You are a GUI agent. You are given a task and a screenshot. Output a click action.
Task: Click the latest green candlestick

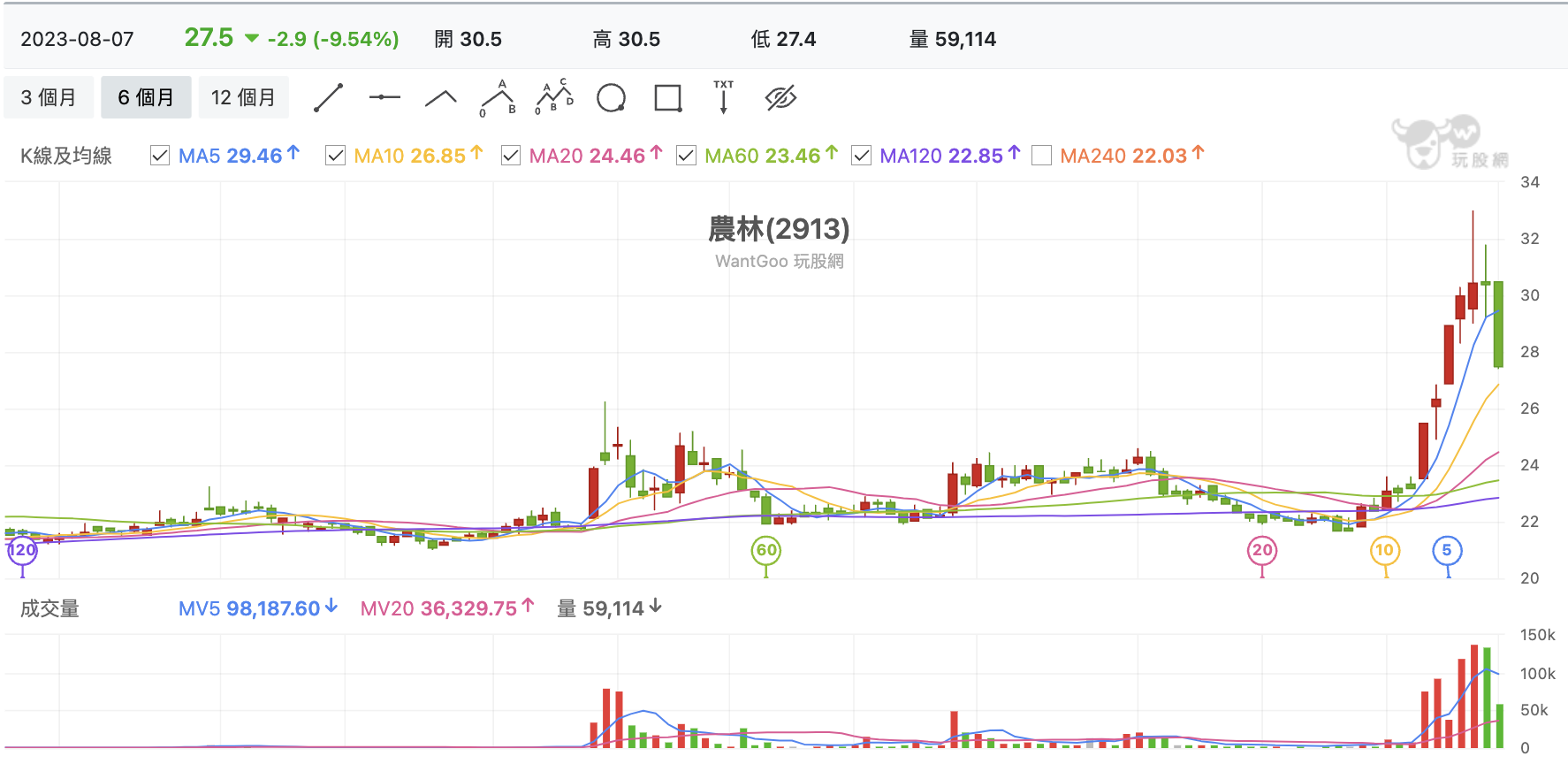point(1498,324)
